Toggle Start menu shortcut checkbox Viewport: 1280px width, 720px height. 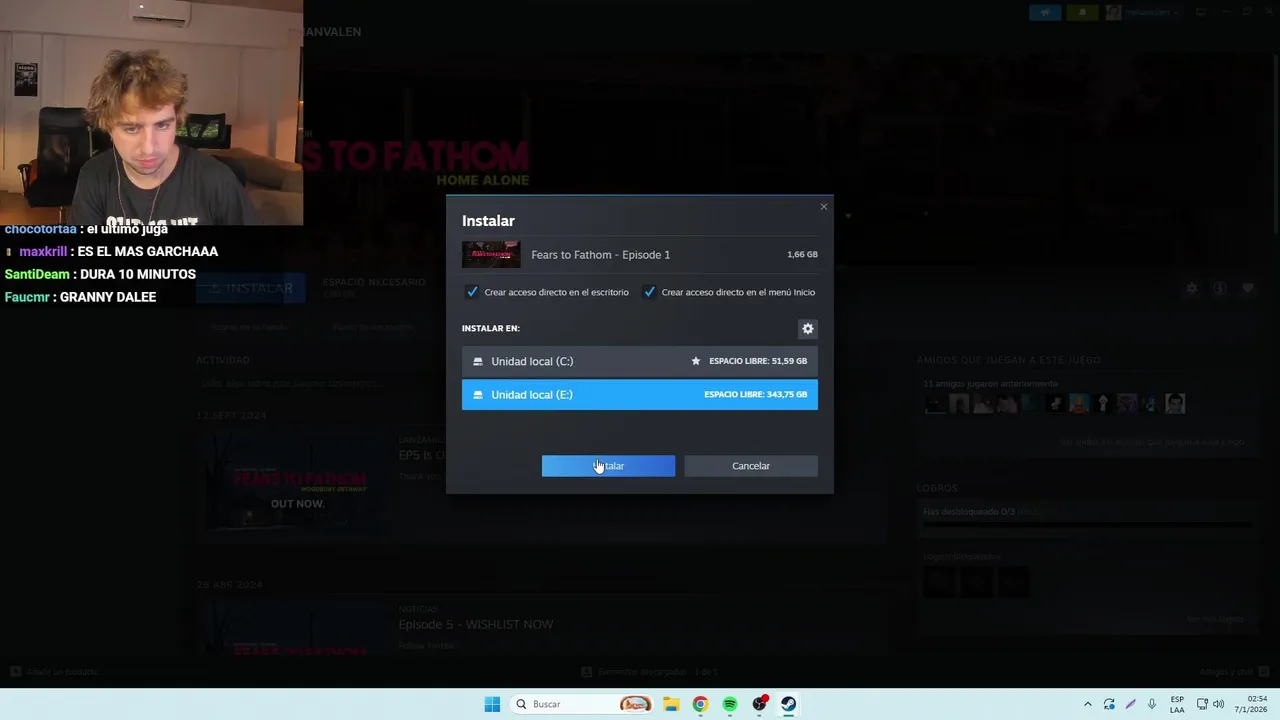649,292
